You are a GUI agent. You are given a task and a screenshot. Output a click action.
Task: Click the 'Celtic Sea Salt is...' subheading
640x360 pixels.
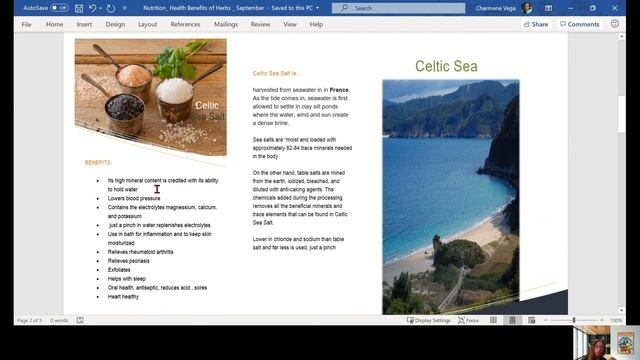(276, 73)
